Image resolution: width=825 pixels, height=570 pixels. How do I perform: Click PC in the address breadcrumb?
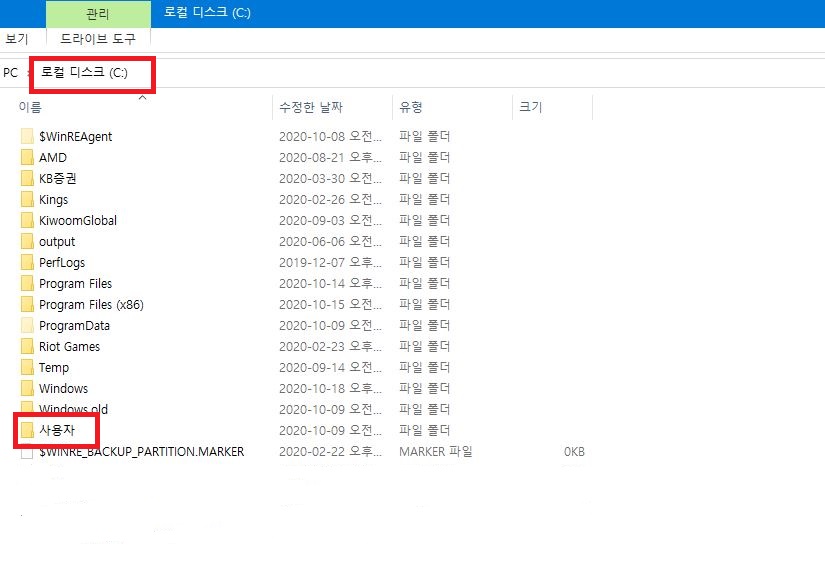pos(11,73)
